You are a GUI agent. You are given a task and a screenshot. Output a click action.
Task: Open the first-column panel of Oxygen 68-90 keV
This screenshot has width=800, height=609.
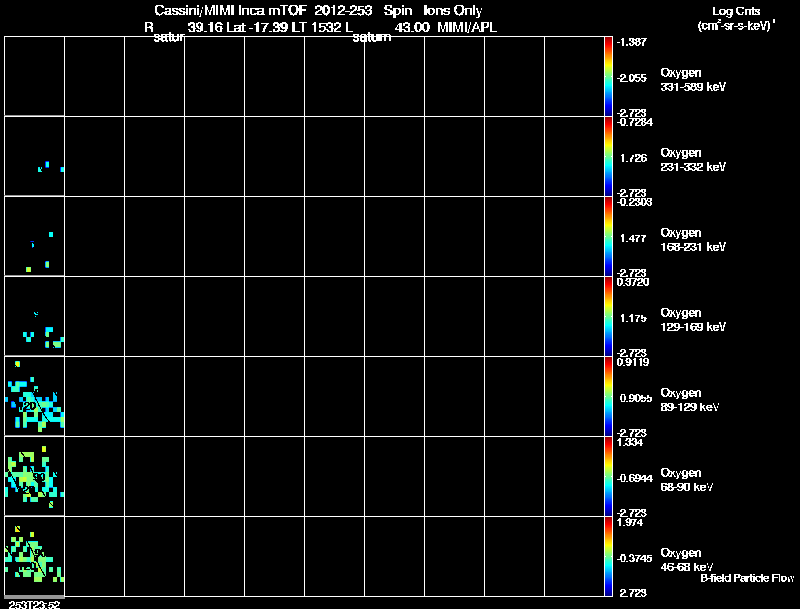35,477
